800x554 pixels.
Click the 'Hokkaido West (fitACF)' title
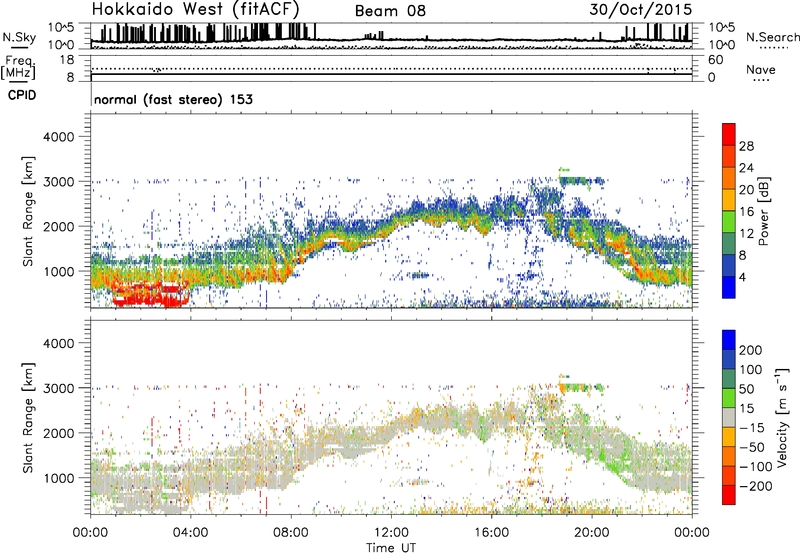pyautogui.click(x=195, y=9)
